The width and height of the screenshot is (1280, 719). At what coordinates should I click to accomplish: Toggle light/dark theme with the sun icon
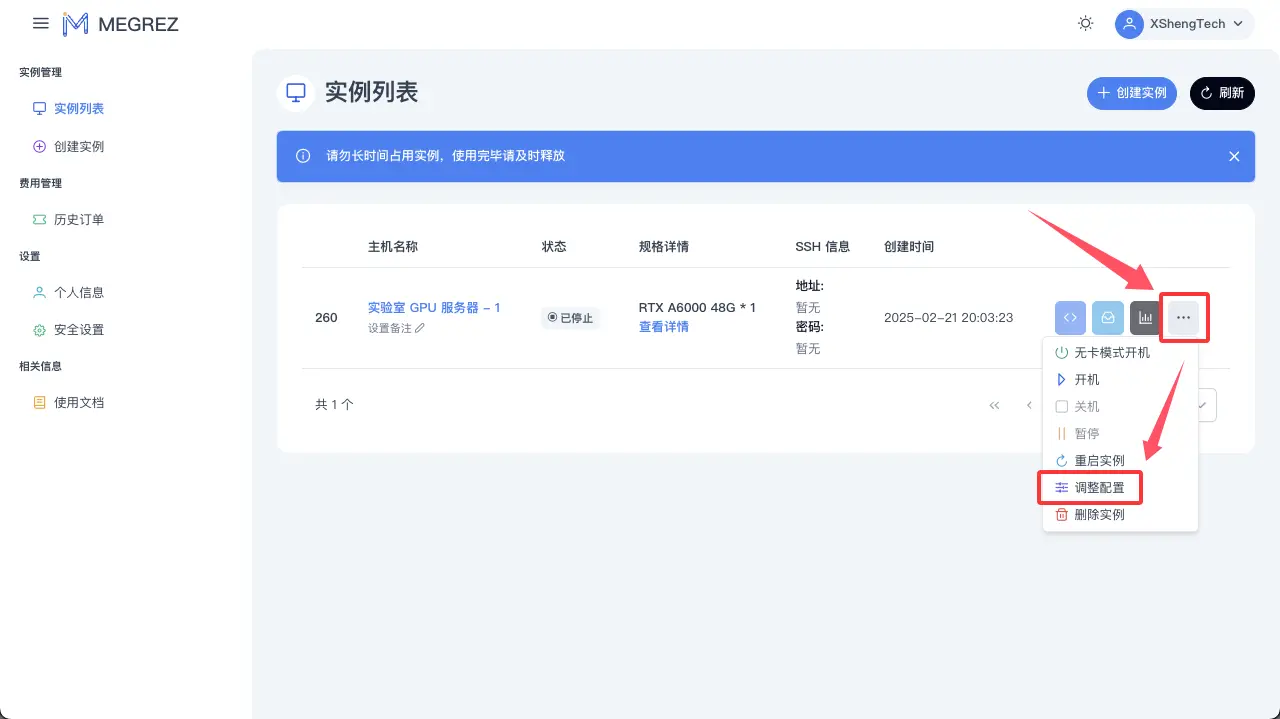pyautogui.click(x=1085, y=23)
